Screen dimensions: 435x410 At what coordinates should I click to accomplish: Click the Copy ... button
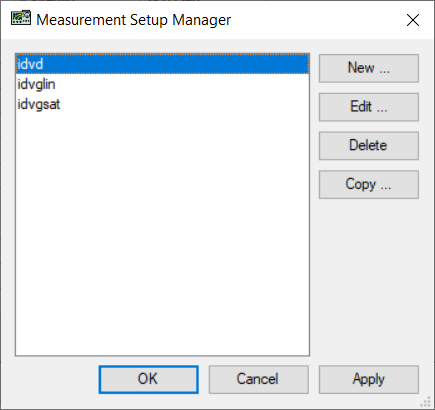tap(369, 184)
